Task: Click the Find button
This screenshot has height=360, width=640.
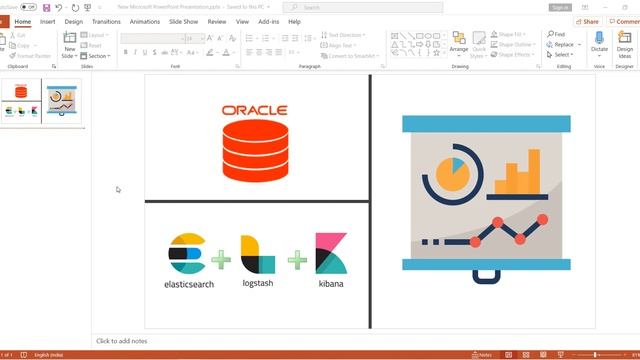Action: [556, 34]
